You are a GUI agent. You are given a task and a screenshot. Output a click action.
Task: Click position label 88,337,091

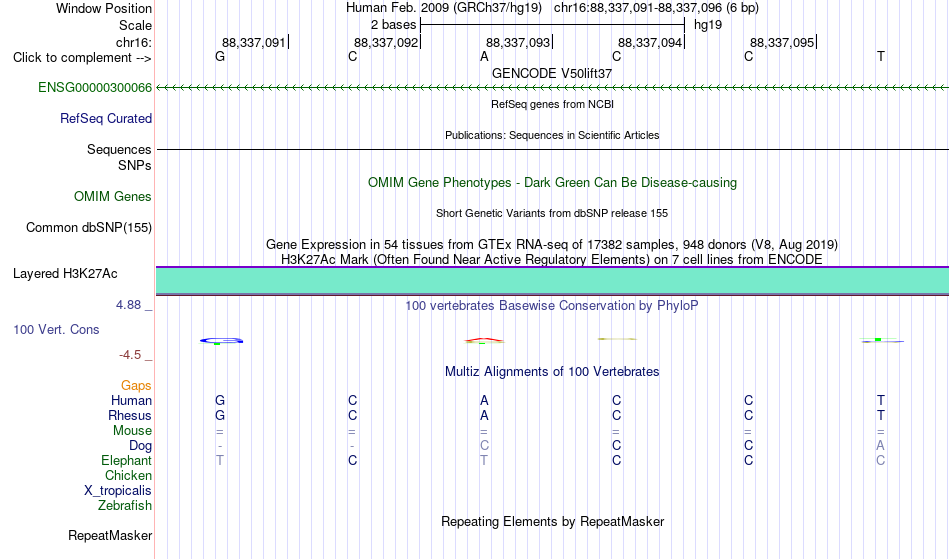(253, 43)
